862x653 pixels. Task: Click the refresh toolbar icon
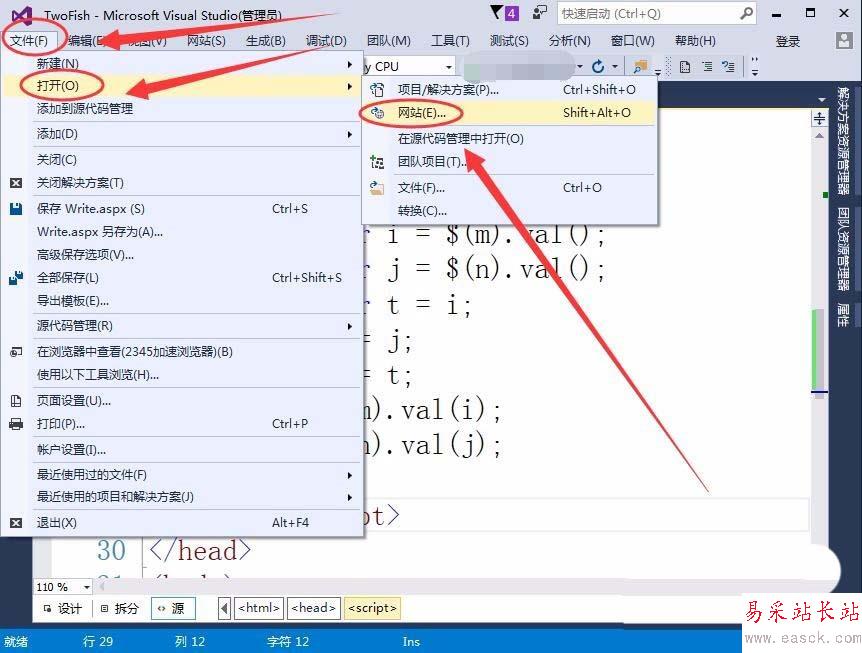pyautogui.click(x=598, y=67)
